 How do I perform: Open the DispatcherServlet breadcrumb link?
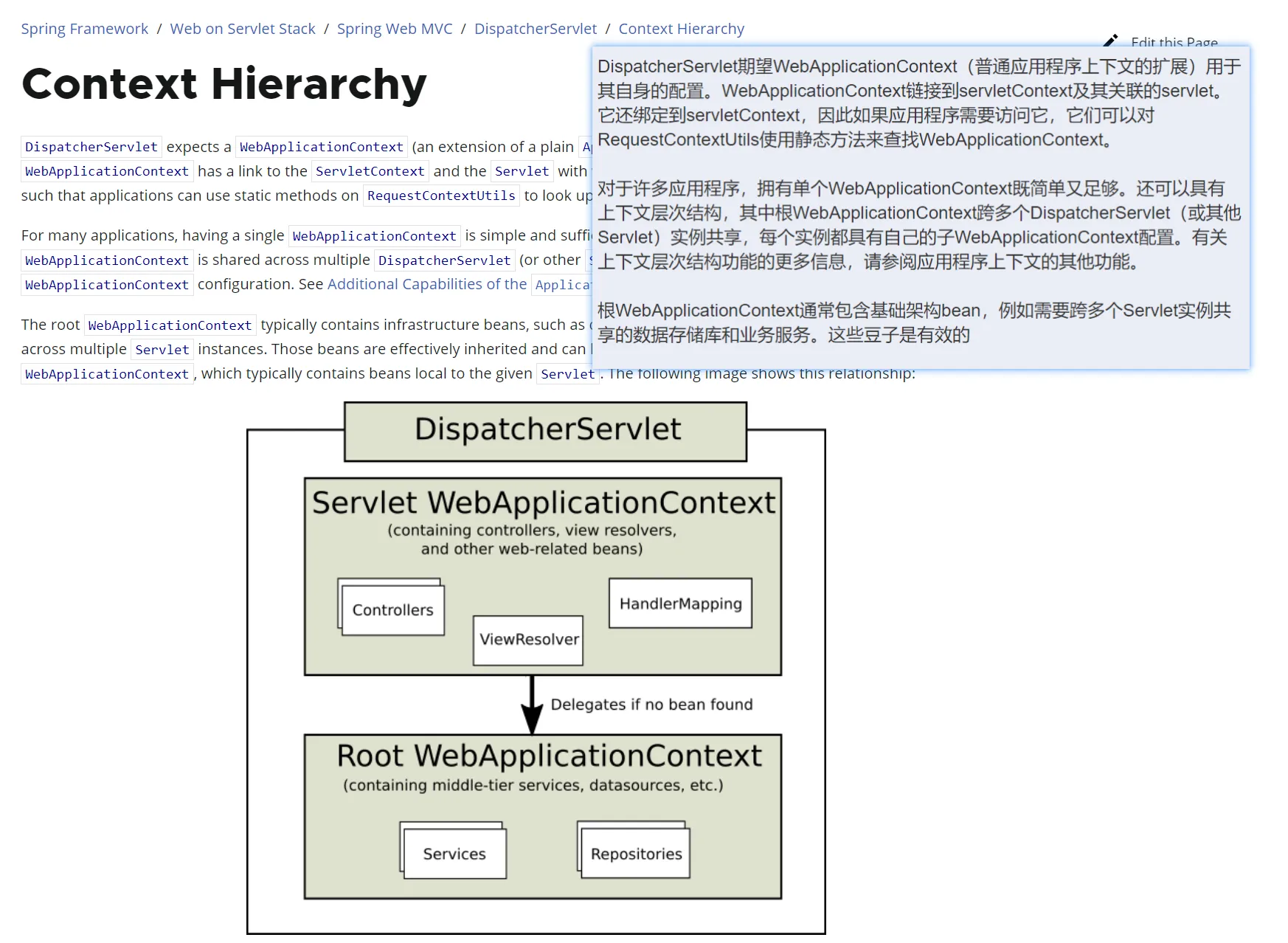tap(535, 29)
